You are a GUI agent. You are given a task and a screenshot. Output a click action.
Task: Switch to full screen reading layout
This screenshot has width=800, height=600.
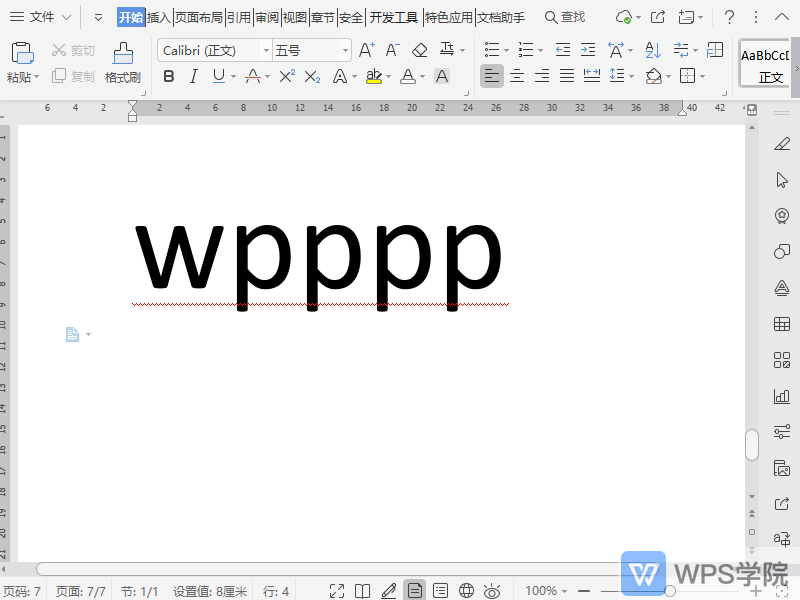pos(361,590)
